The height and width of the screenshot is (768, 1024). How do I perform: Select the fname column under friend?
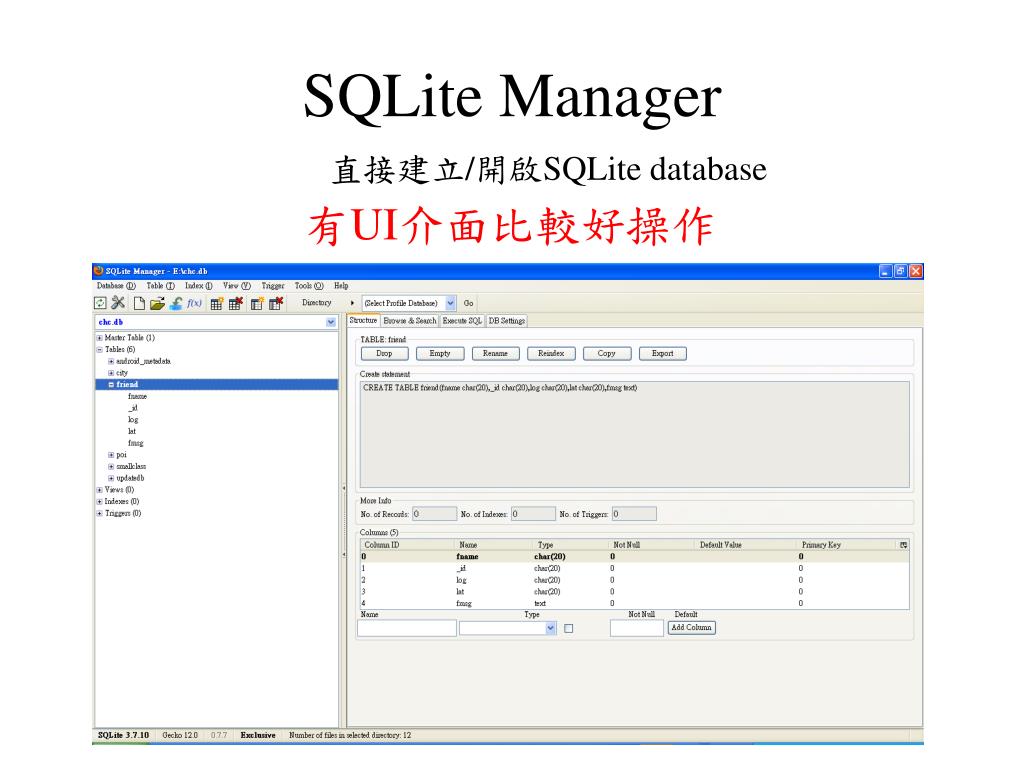[137, 397]
